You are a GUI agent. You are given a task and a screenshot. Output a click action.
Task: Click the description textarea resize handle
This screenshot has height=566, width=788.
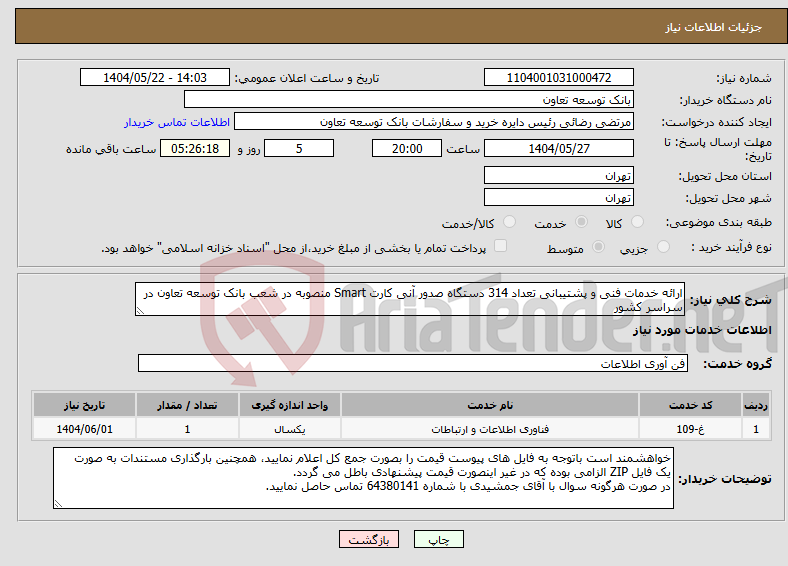[x=140, y=311]
